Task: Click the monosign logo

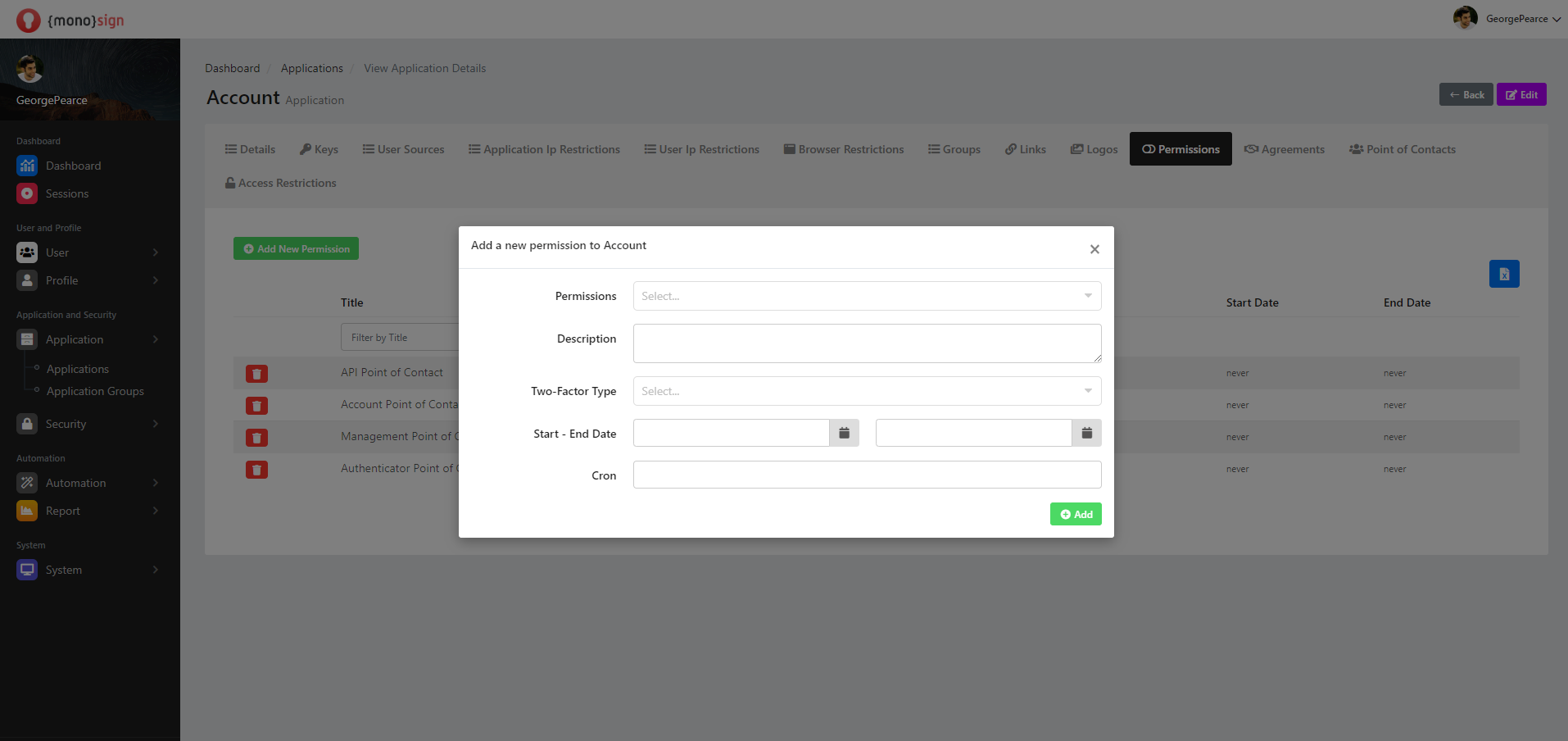Action: [x=70, y=20]
